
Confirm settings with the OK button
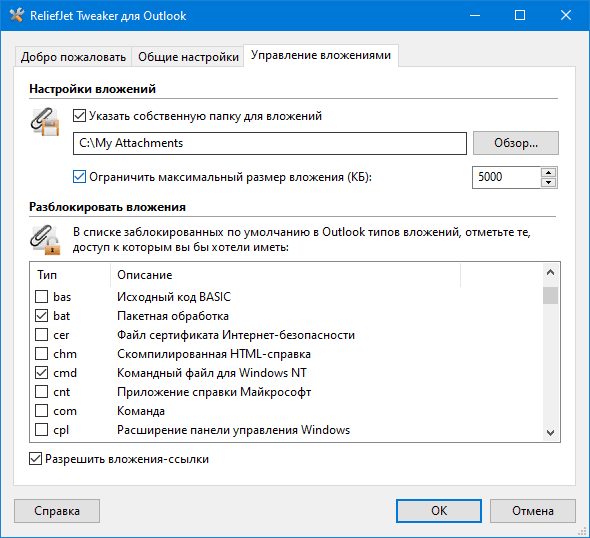coord(439,511)
